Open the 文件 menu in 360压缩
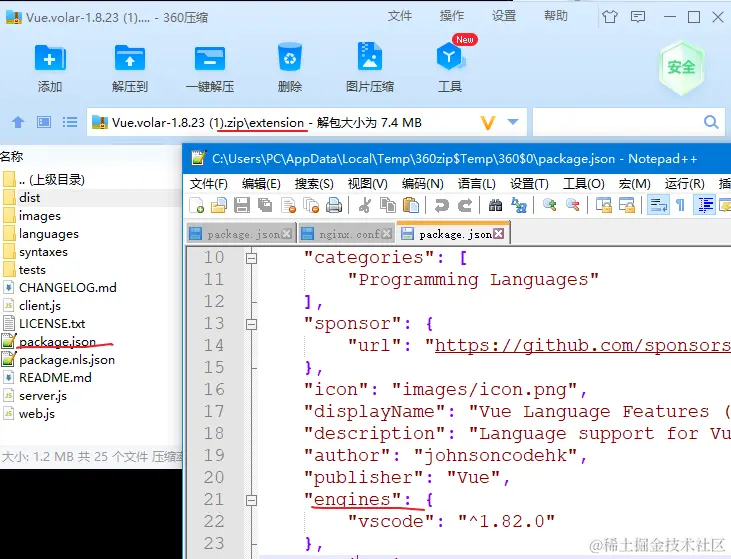 (400, 16)
